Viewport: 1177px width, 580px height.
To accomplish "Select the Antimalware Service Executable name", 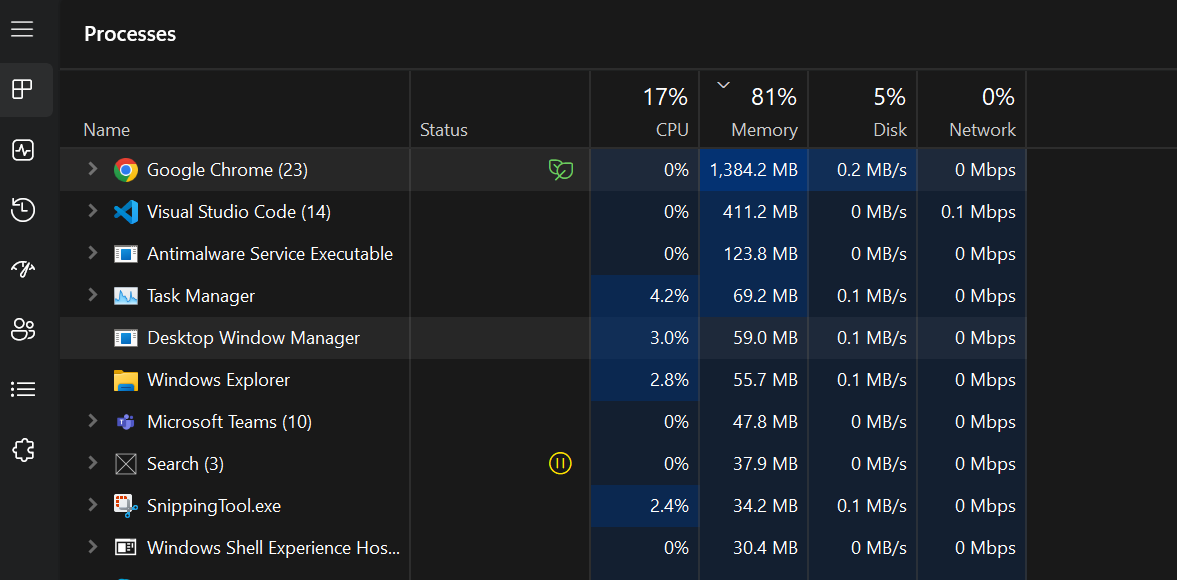I will coord(270,254).
